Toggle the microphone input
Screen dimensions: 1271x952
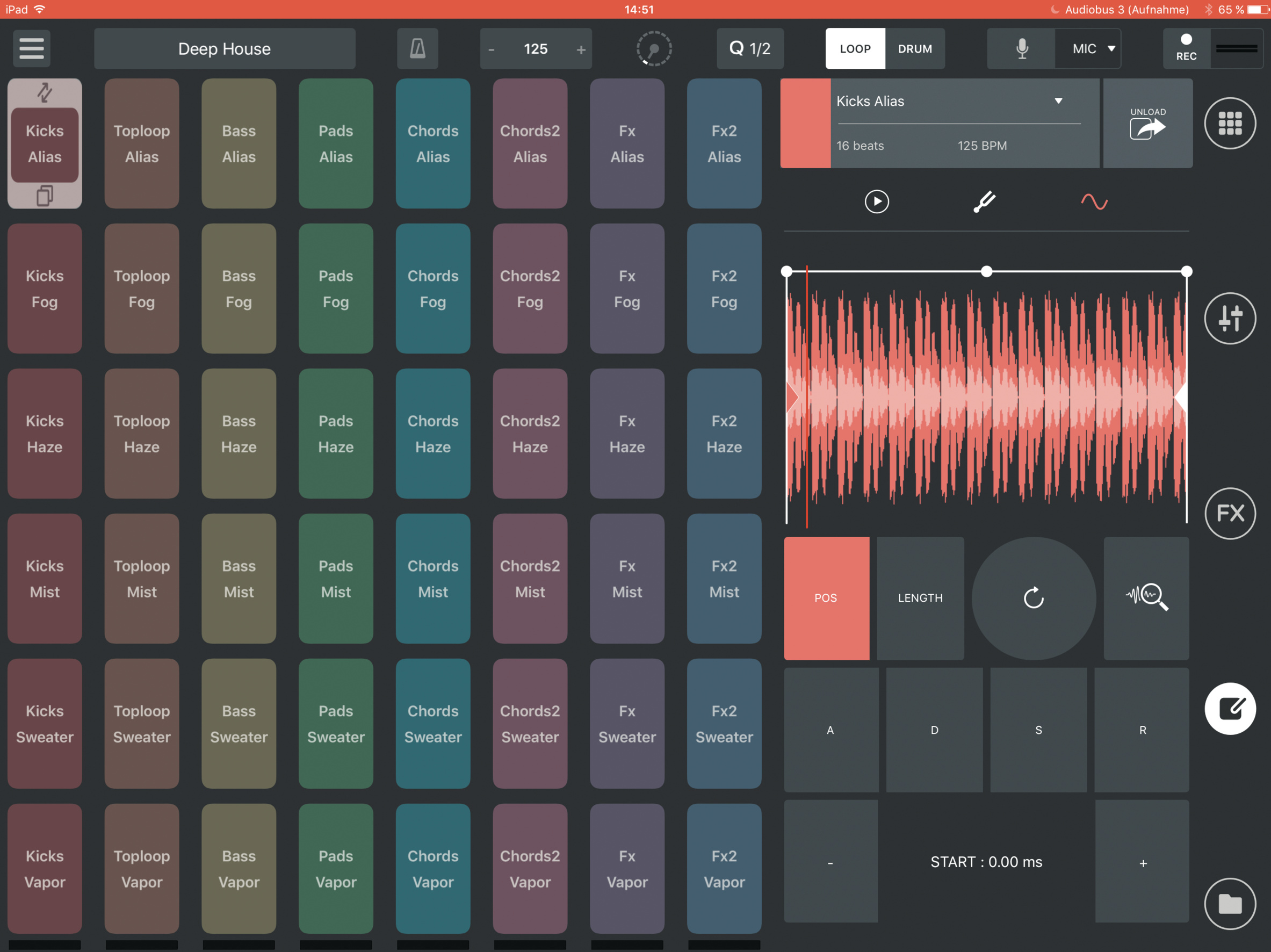1021,48
